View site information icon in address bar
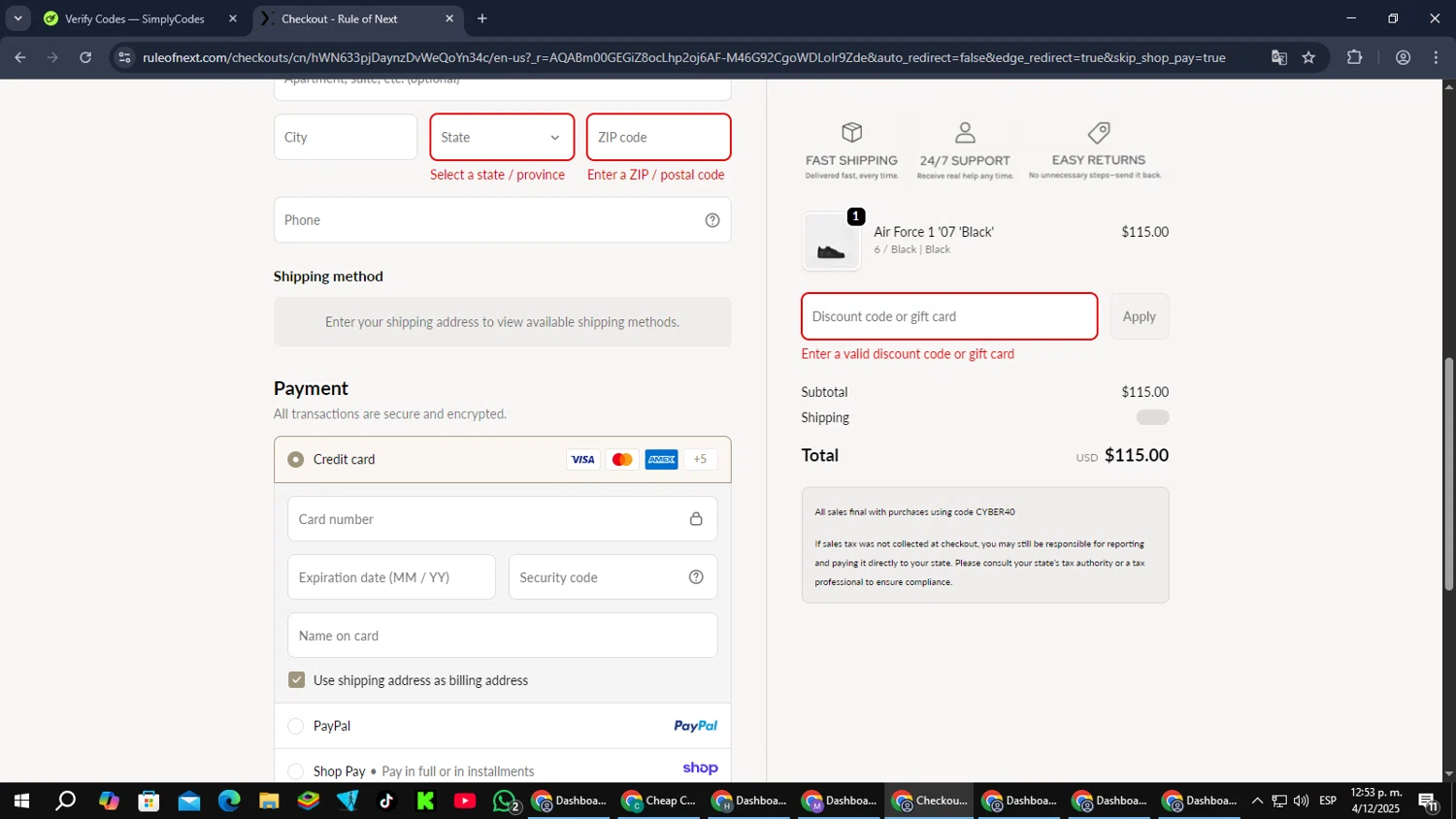Screen dimensions: 1456x819 tap(123, 57)
